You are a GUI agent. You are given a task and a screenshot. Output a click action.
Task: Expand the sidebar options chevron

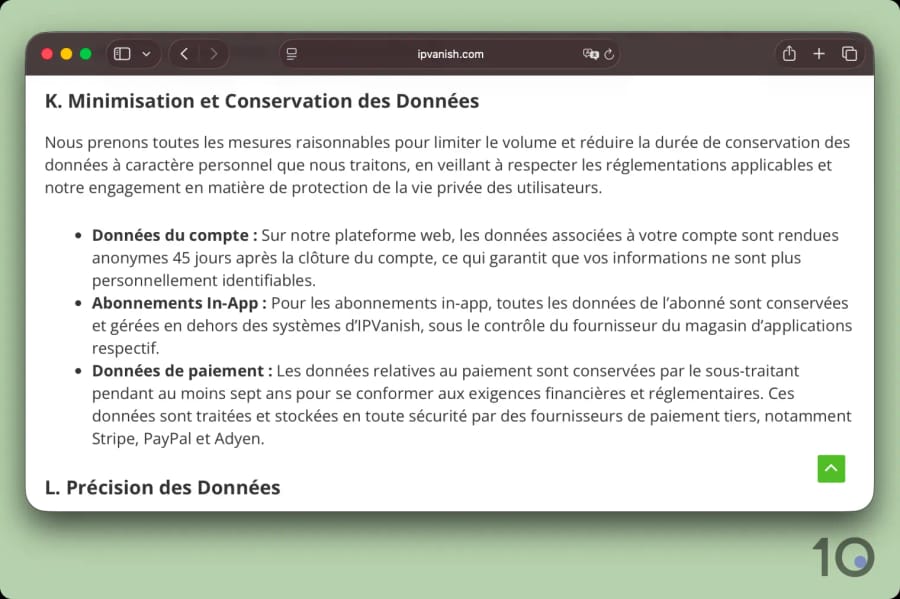[x=146, y=54]
